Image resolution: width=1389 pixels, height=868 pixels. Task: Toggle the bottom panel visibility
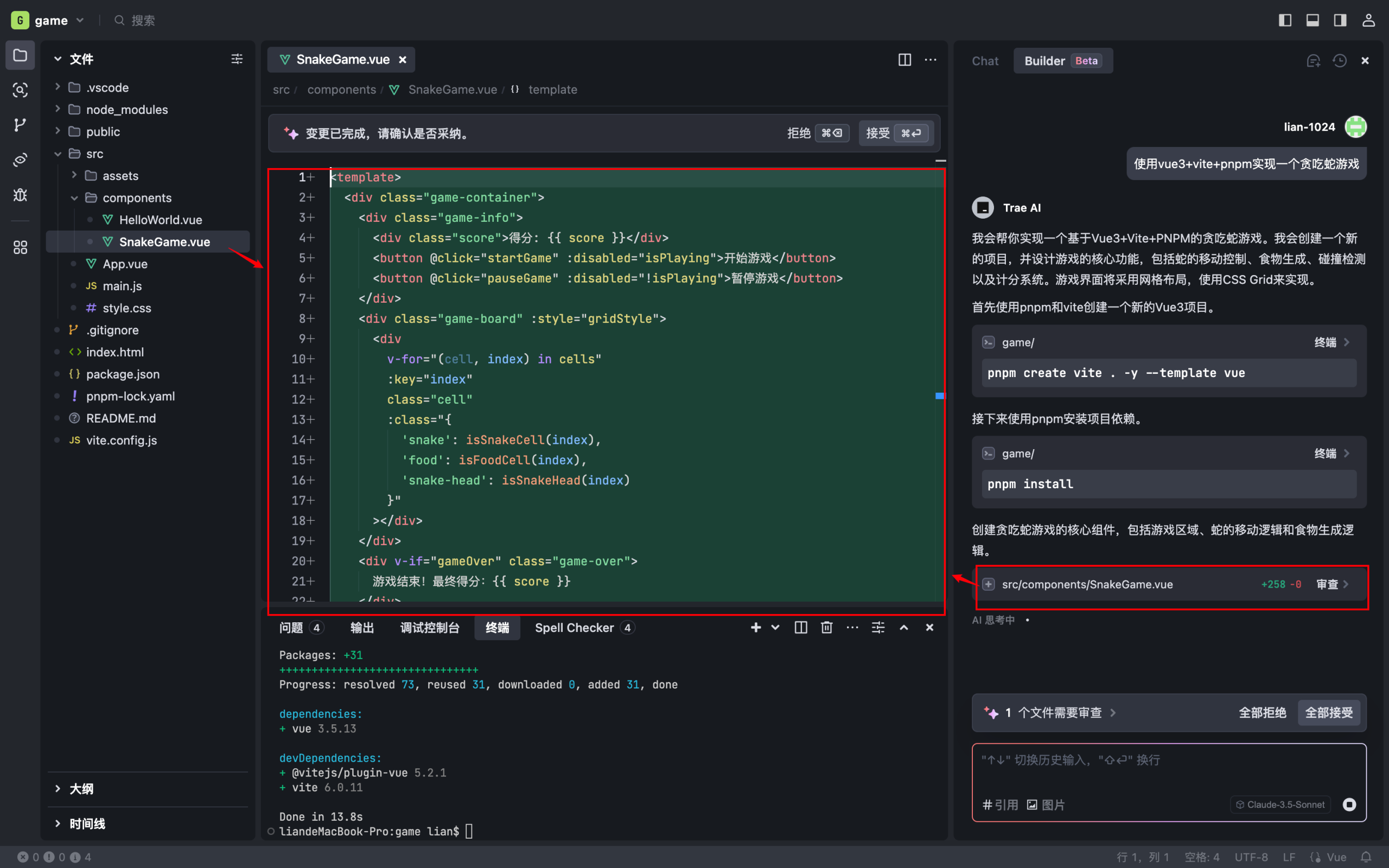(1312, 20)
